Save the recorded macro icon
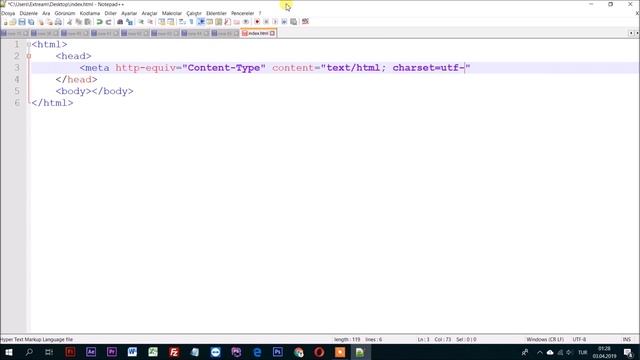 click(x=293, y=22)
